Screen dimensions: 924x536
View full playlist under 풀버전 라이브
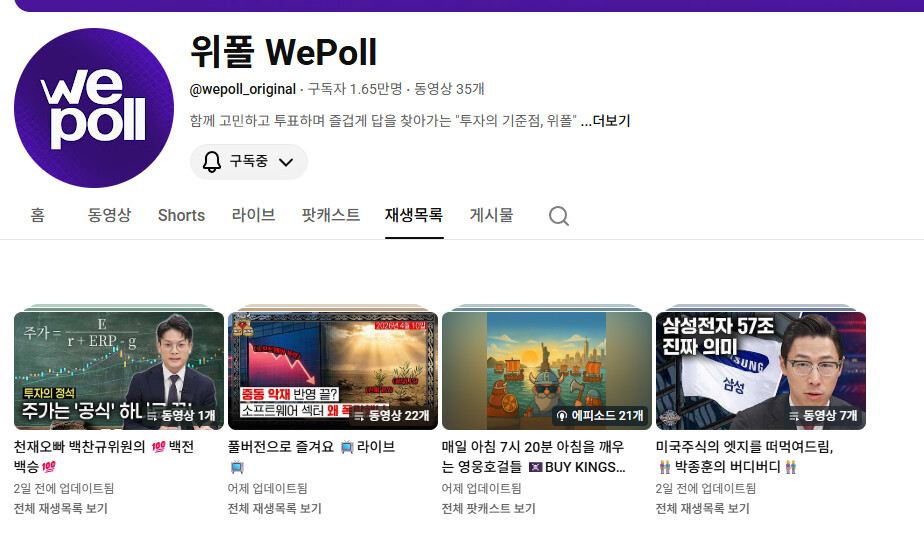pyautogui.click(x=275, y=508)
